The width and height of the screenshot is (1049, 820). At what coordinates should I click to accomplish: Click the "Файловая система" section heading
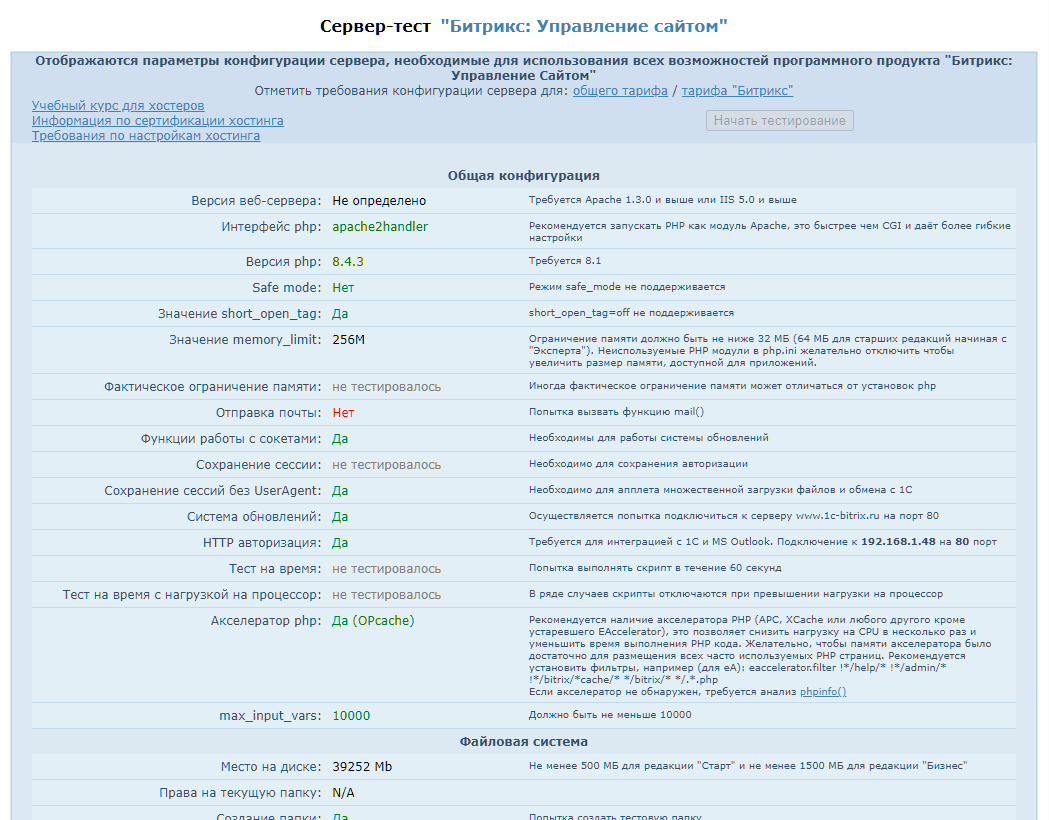click(523, 742)
